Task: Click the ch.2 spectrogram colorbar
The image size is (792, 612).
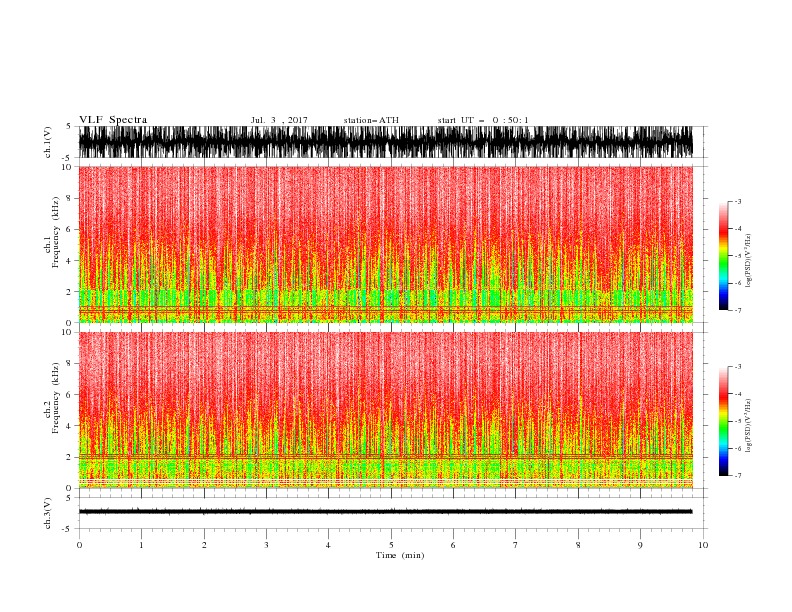Action: [x=723, y=421]
